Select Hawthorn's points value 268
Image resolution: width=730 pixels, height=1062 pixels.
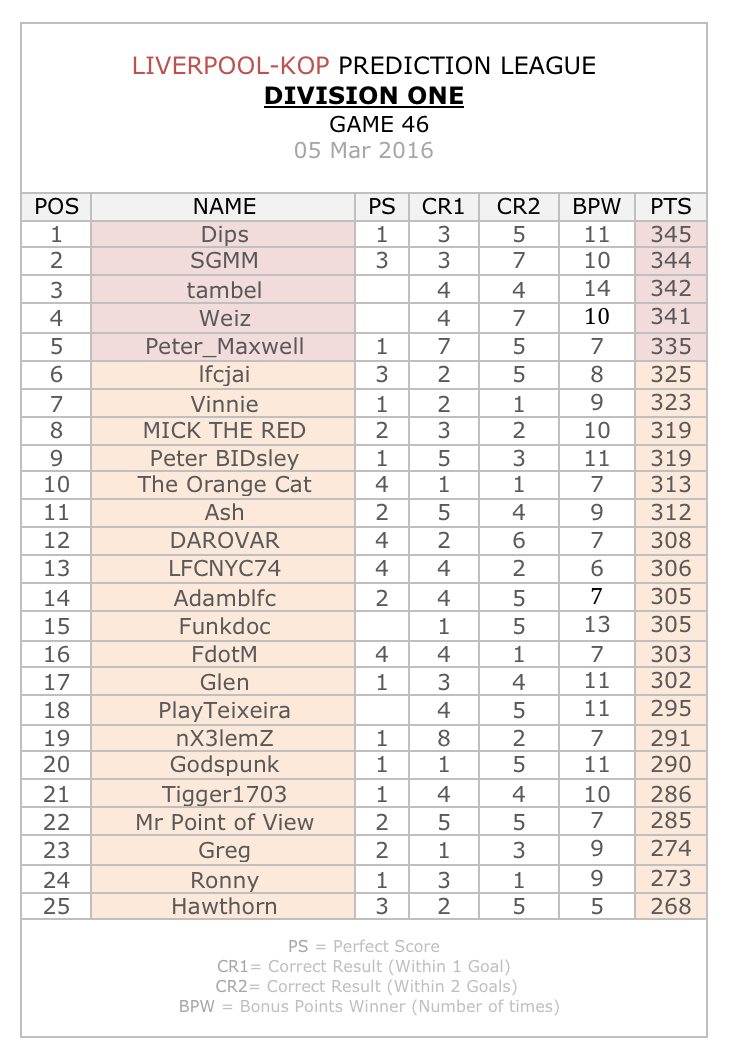coord(671,906)
